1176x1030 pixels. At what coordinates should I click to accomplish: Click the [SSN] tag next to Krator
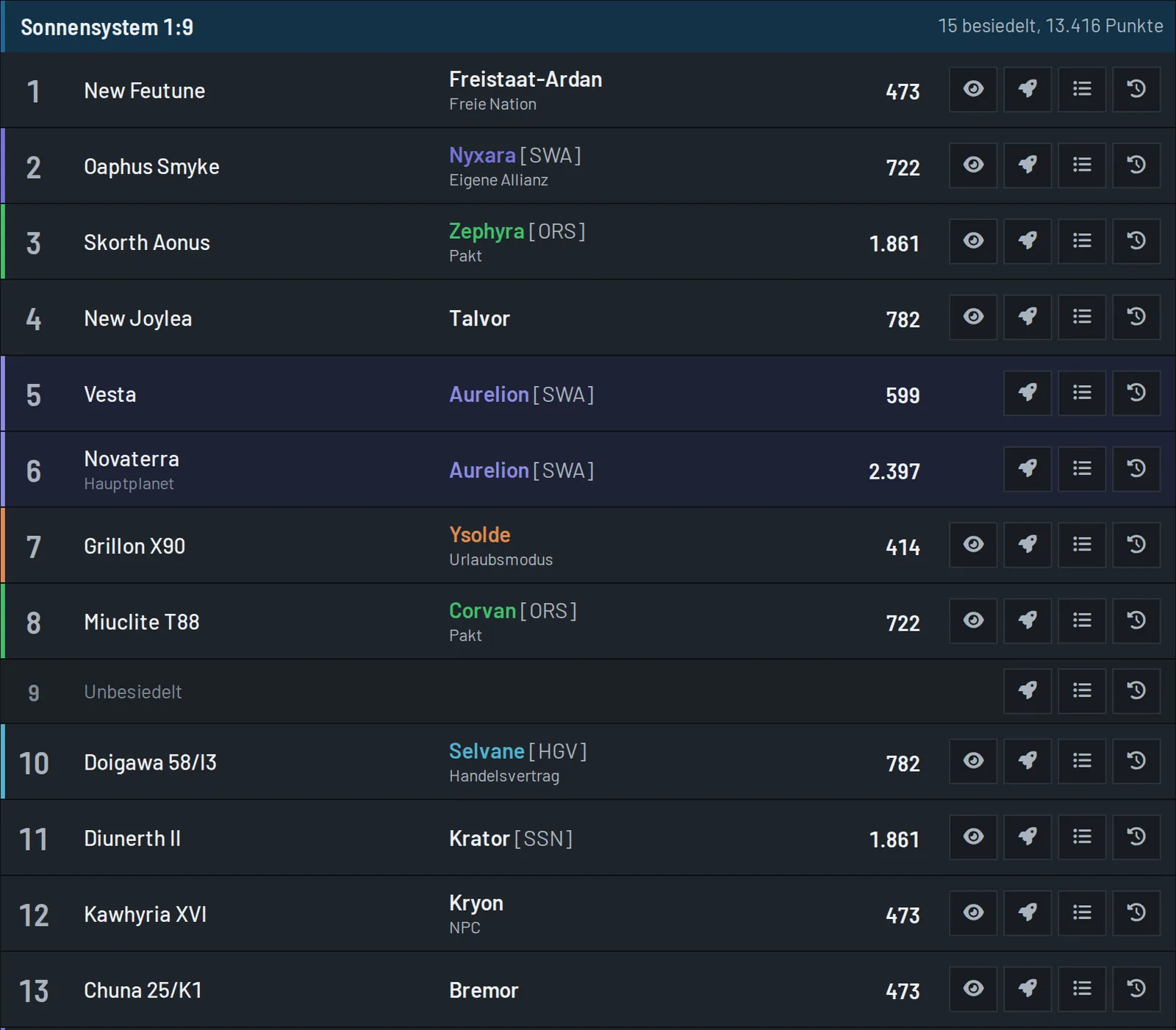click(x=543, y=839)
